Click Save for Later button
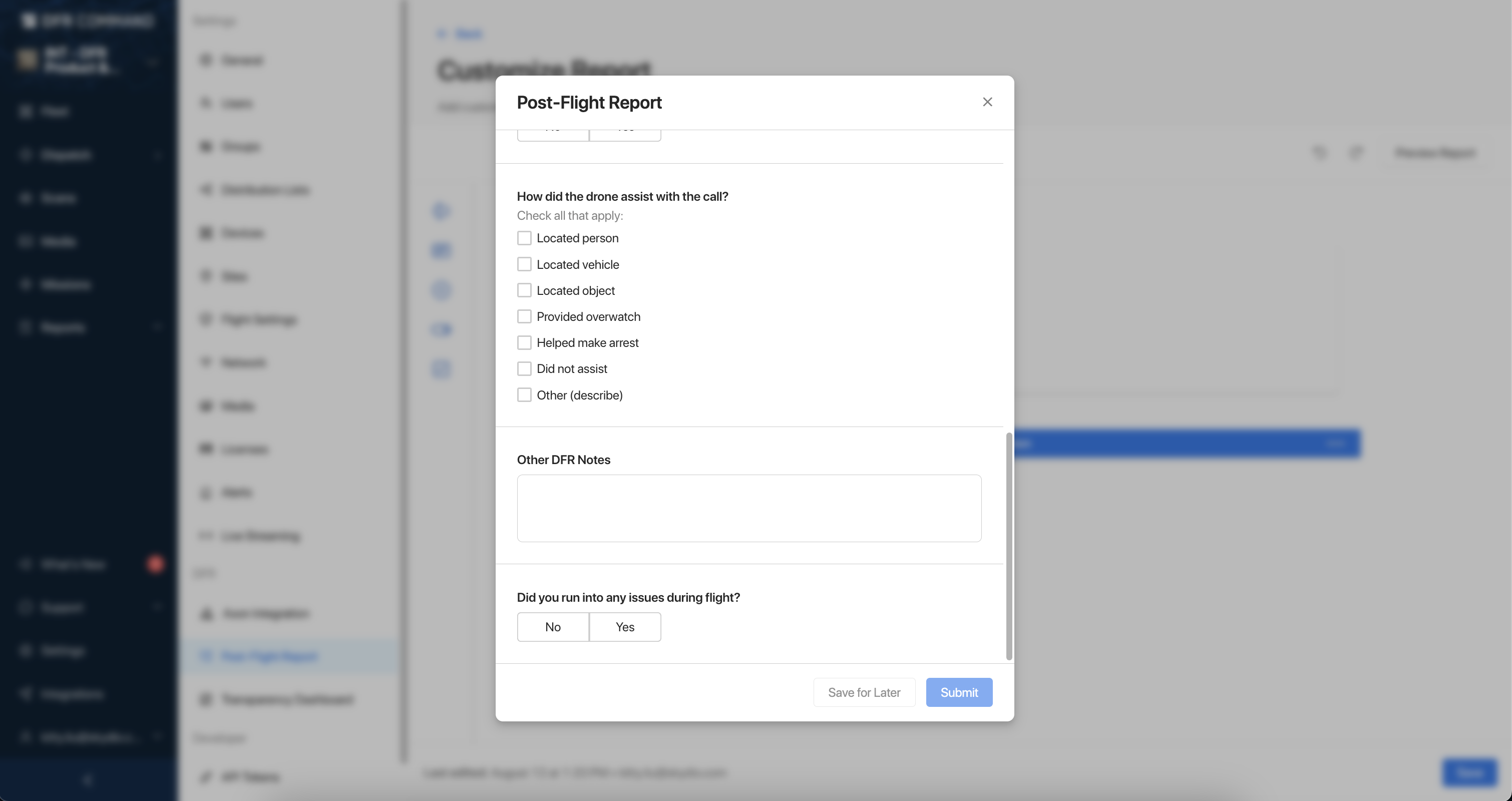 pyautogui.click(x=864, y=692)
